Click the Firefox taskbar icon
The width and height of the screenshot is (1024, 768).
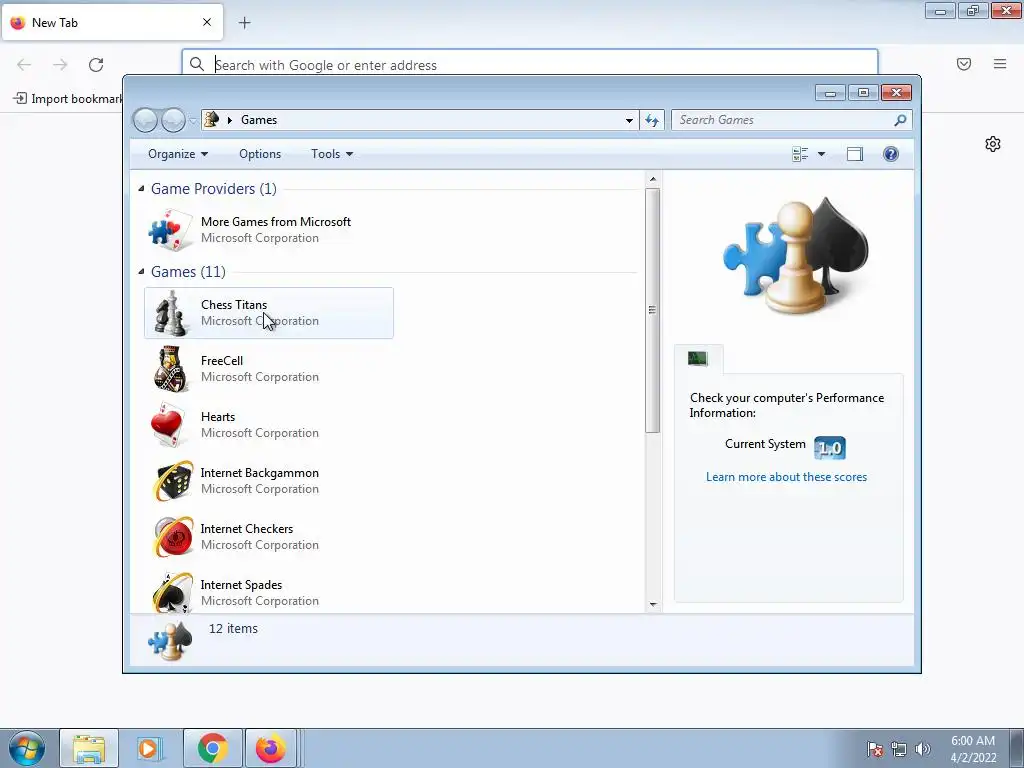pos(270,748)
